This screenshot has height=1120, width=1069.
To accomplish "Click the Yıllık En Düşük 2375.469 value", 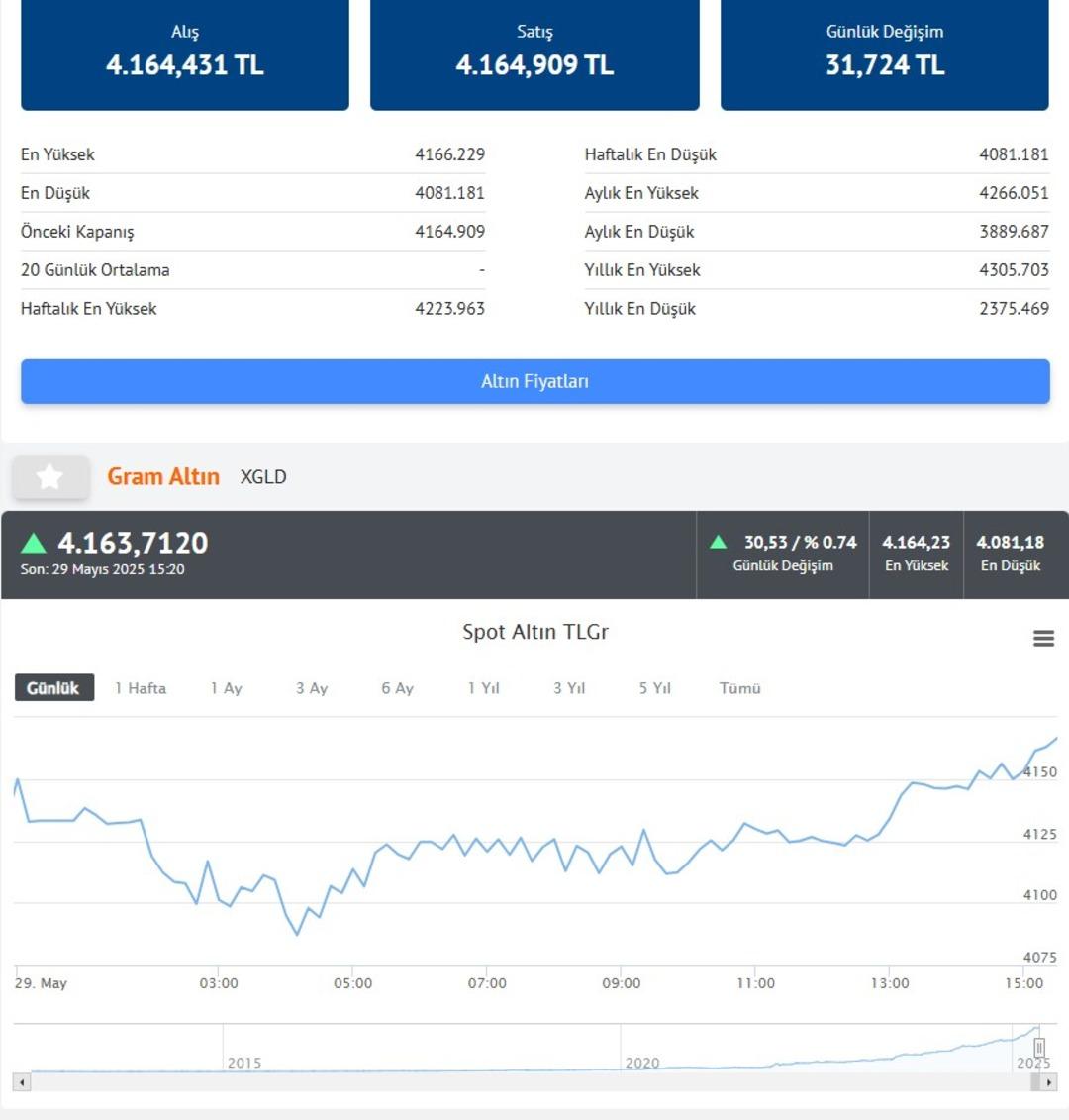I will [x=1014, y=309].
